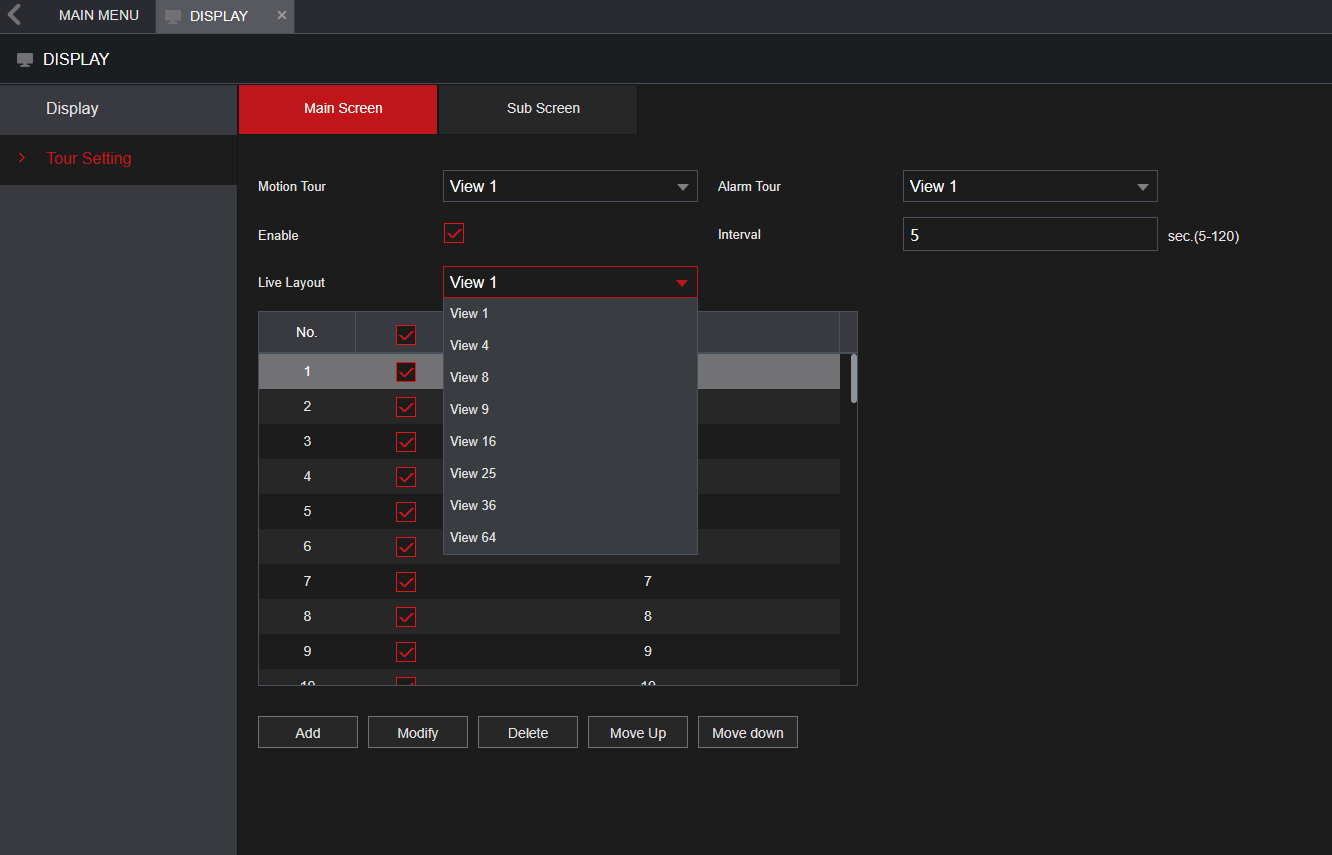Viewport: 1332px width, 855px height.
Task: Click the Delete button
Action: (x=528, y=732)
